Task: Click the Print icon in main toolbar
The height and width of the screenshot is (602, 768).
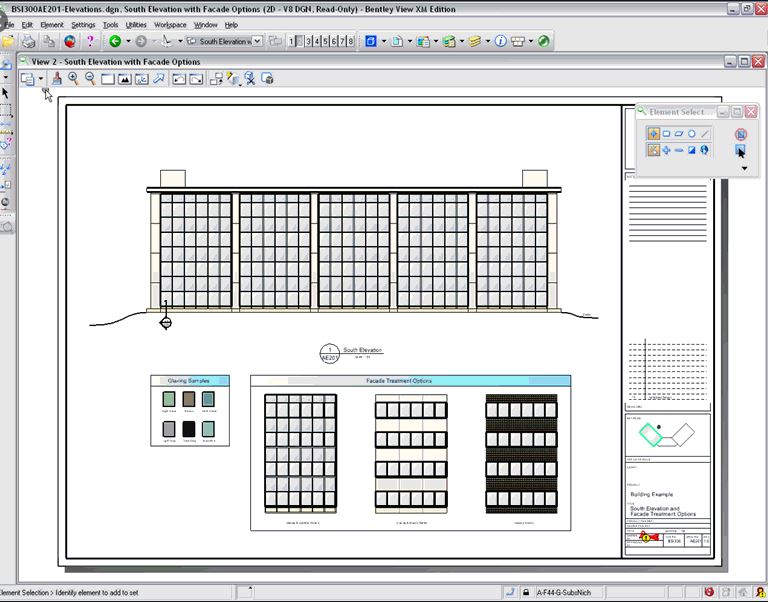Action: click(x=29, y=41)
